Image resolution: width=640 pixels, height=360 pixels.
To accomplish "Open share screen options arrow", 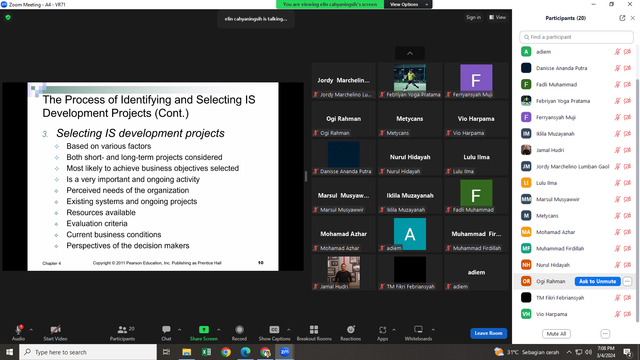I will [219, 330].
